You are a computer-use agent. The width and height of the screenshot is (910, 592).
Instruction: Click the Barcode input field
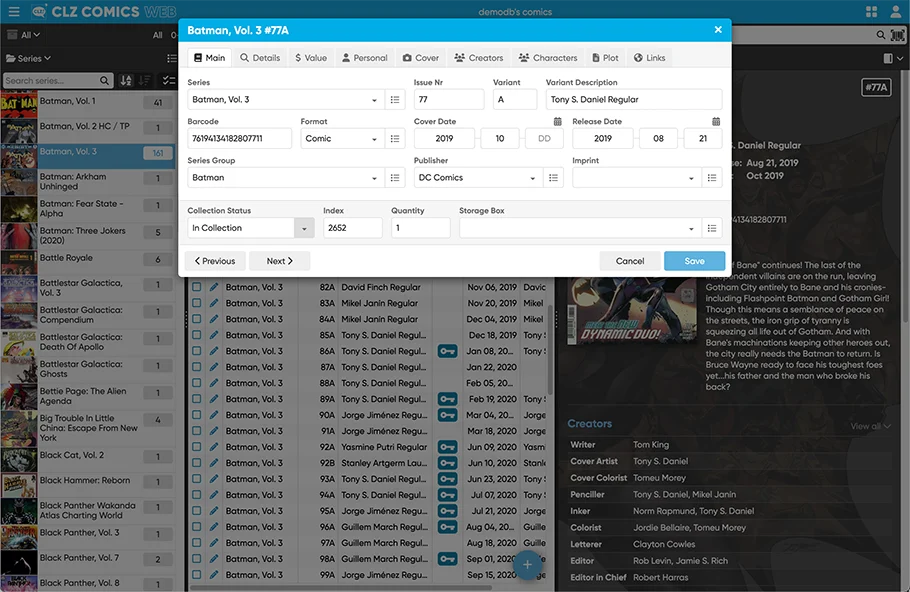pyautogui.click(x=239, y=139)
